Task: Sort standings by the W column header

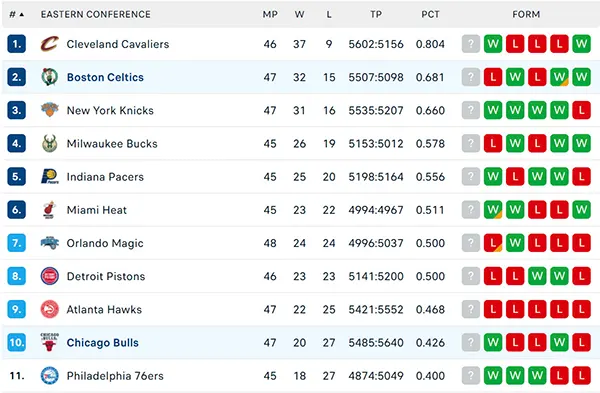Action: [299, 15]
